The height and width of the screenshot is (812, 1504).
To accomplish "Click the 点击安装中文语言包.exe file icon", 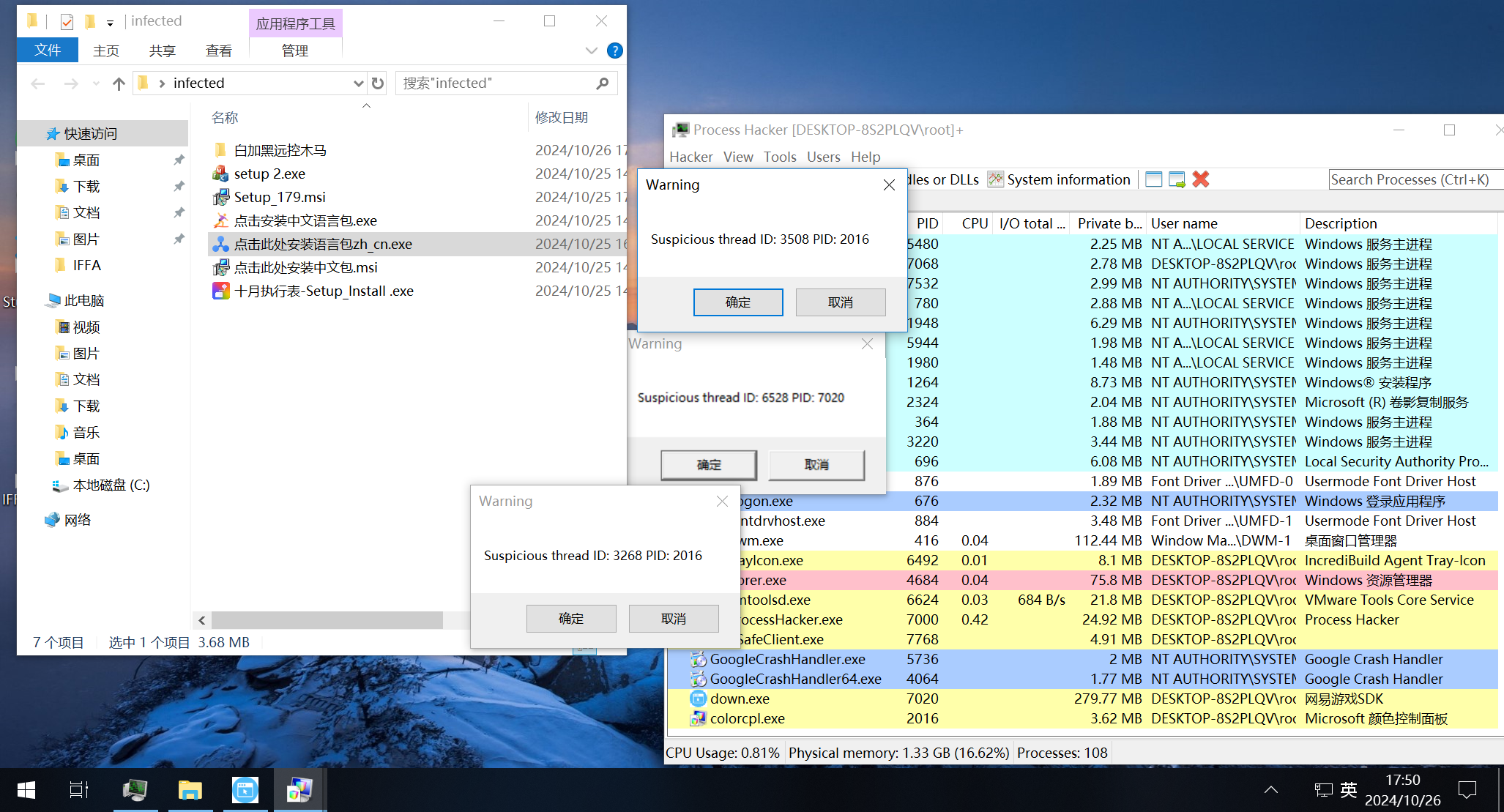I will point(220,220).
